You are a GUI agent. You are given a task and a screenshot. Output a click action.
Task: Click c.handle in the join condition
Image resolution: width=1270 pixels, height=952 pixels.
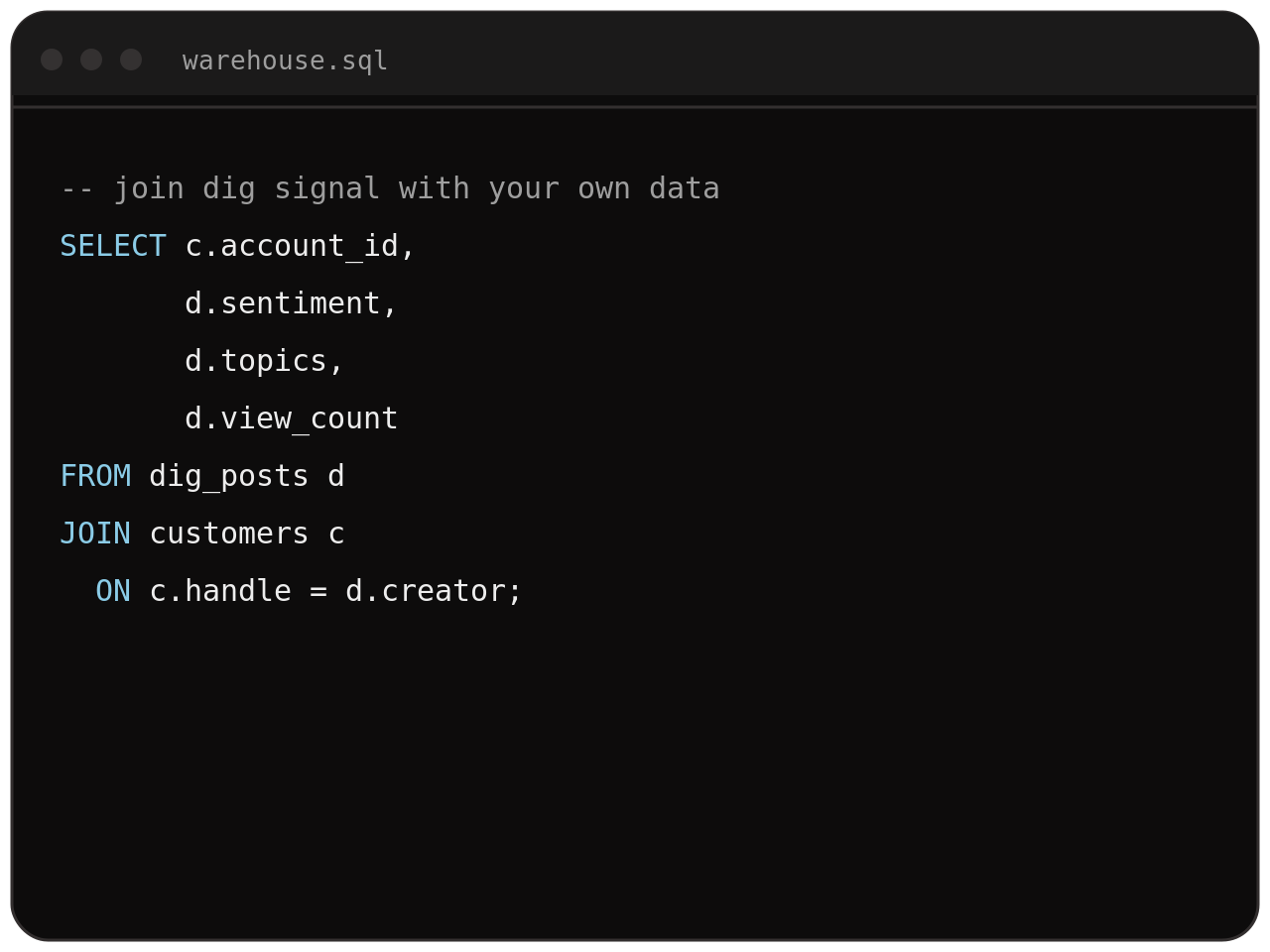(220, 591)
